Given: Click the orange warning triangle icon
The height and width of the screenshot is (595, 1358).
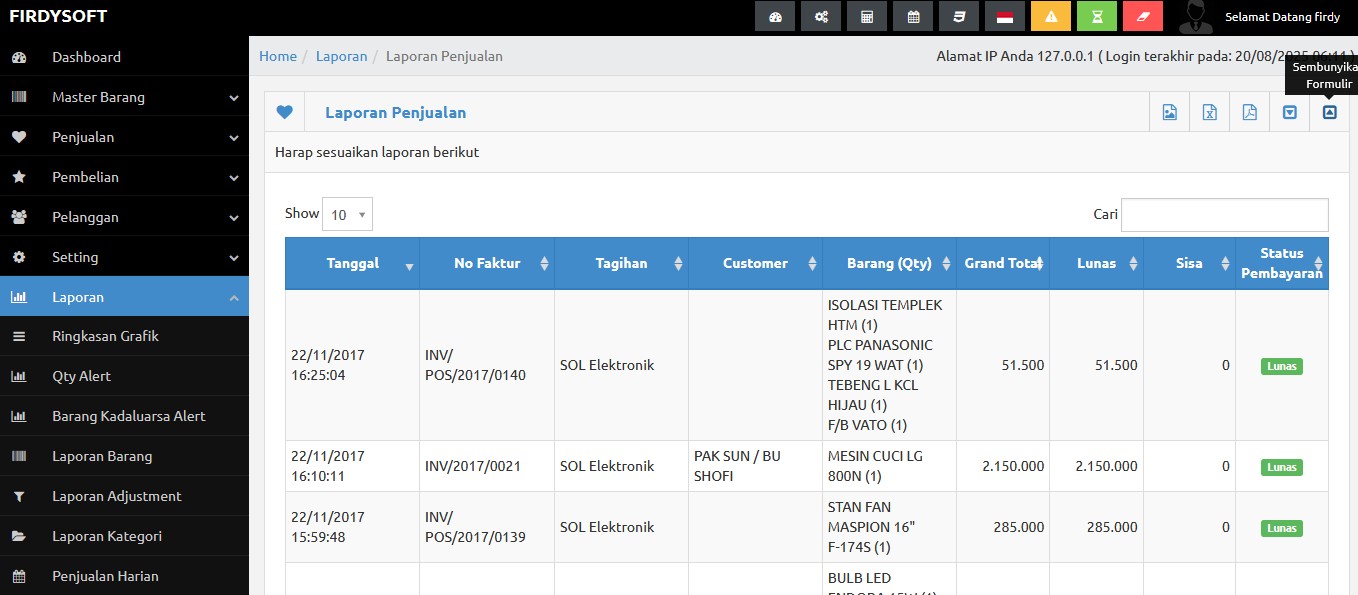Looking at the screenshot, I should [1051, 17].
